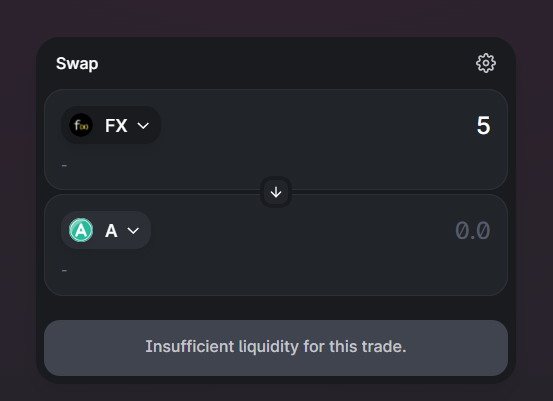
Task: Click the Insufficient liquidity for this trade button
Action: [x=276, y=348]
